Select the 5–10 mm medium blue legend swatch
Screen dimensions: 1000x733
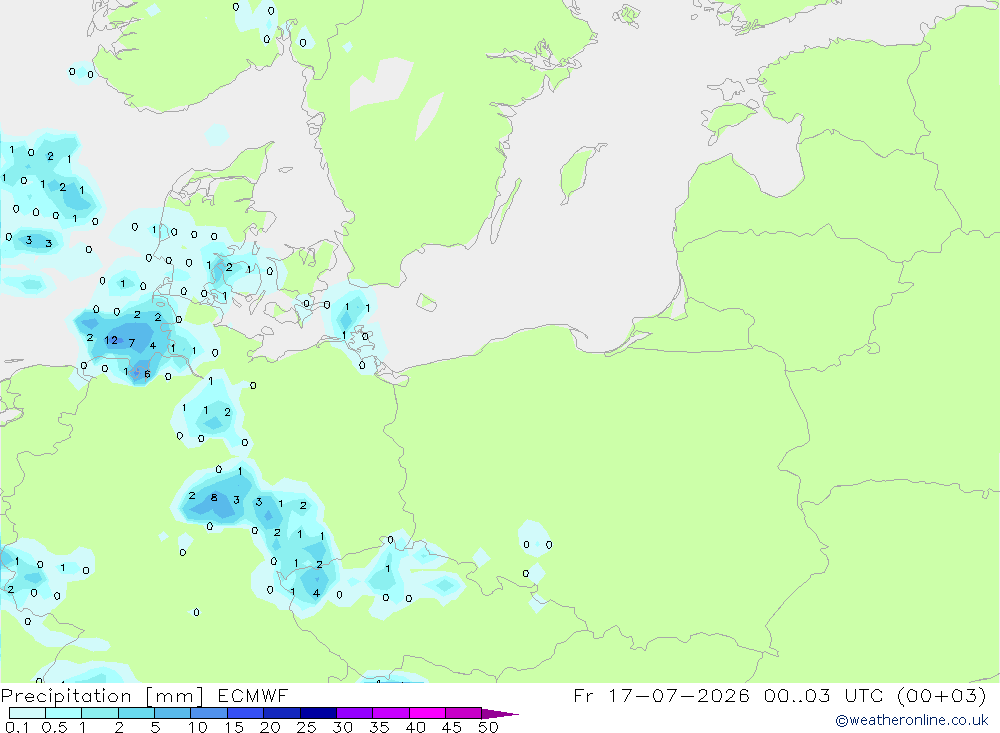172,713
